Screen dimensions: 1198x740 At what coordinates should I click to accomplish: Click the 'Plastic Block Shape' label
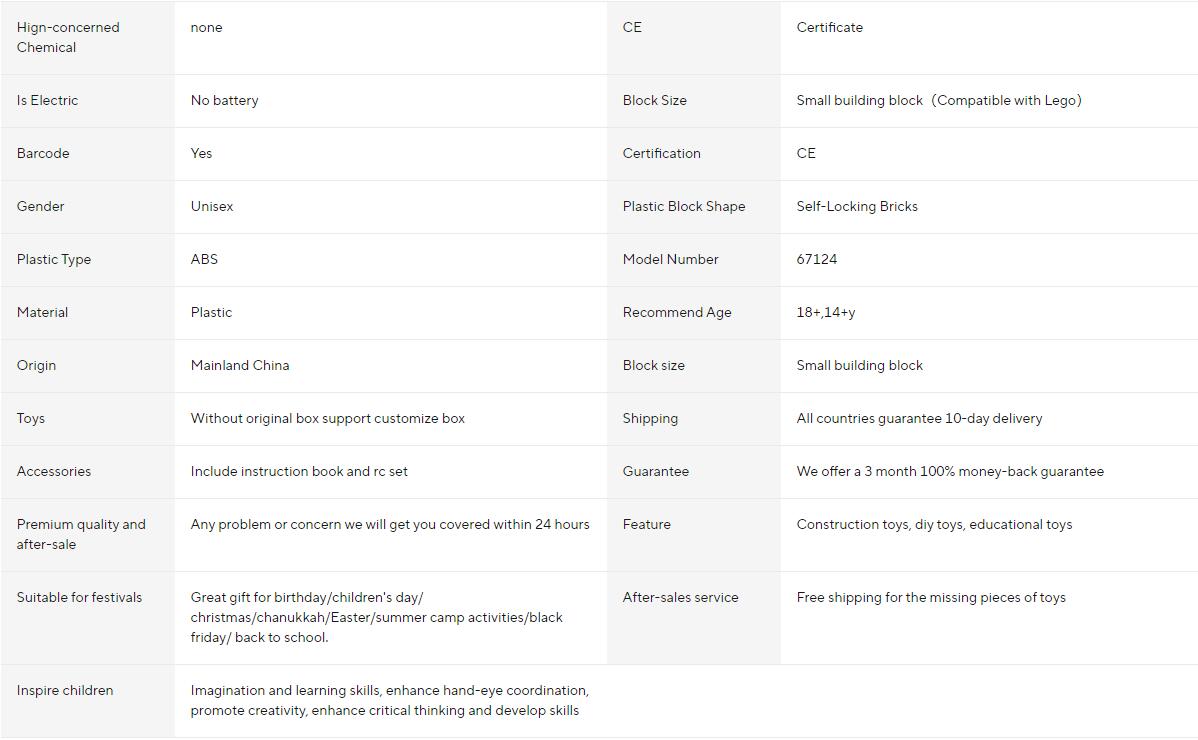[x=683, y=206]
